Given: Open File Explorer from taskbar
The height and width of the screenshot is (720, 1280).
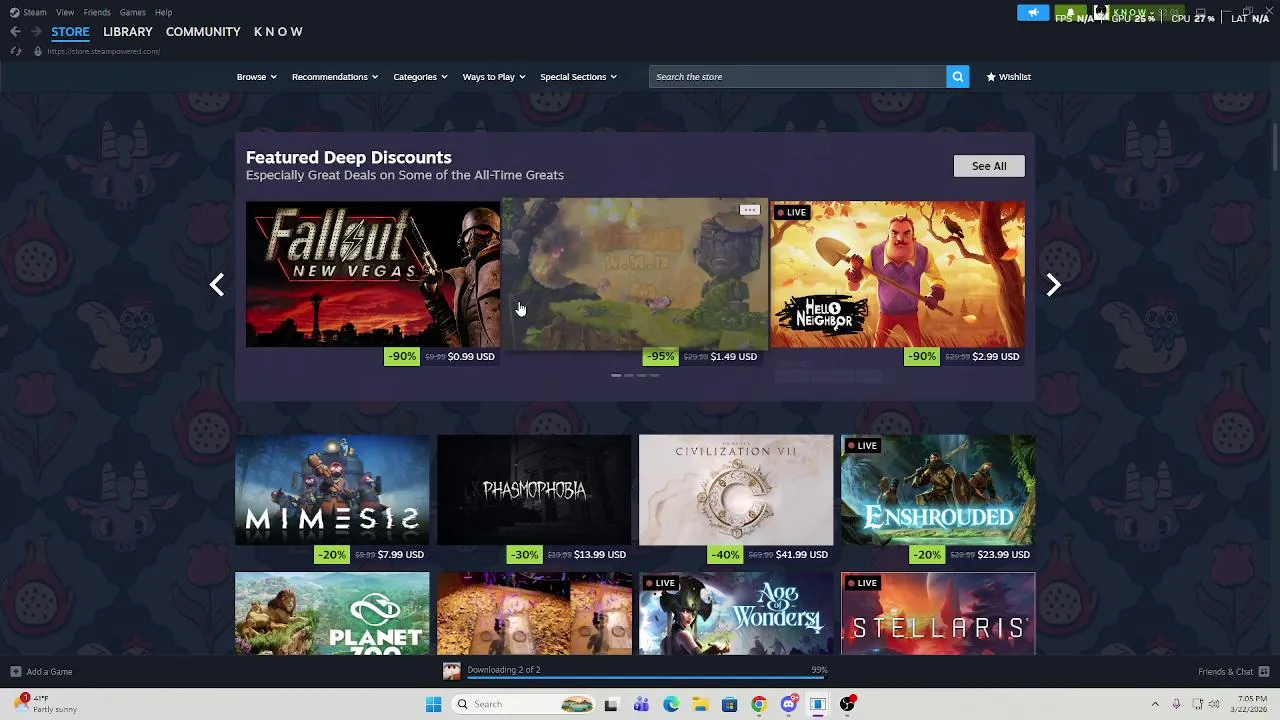Looking at the screenshot, I should click(700, 704).
